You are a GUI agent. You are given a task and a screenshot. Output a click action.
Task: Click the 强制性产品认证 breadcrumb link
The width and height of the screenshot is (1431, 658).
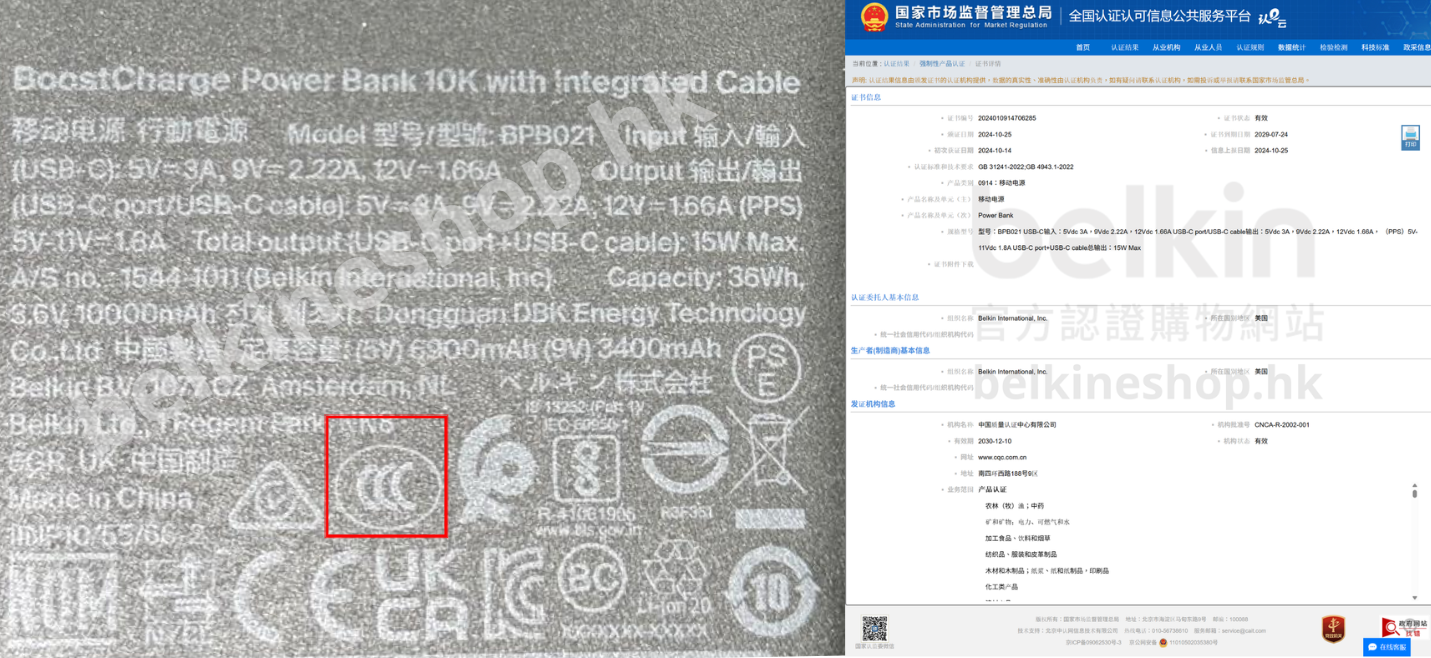[943, 63]
